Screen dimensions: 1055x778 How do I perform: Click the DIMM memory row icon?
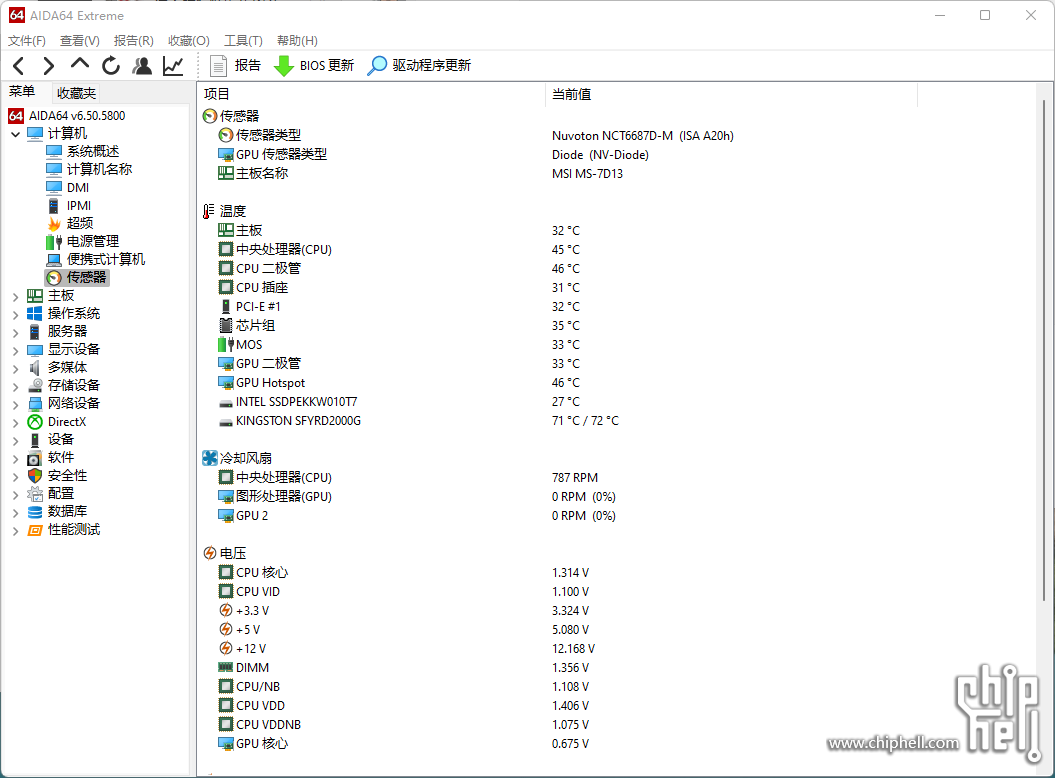point(226,668)
